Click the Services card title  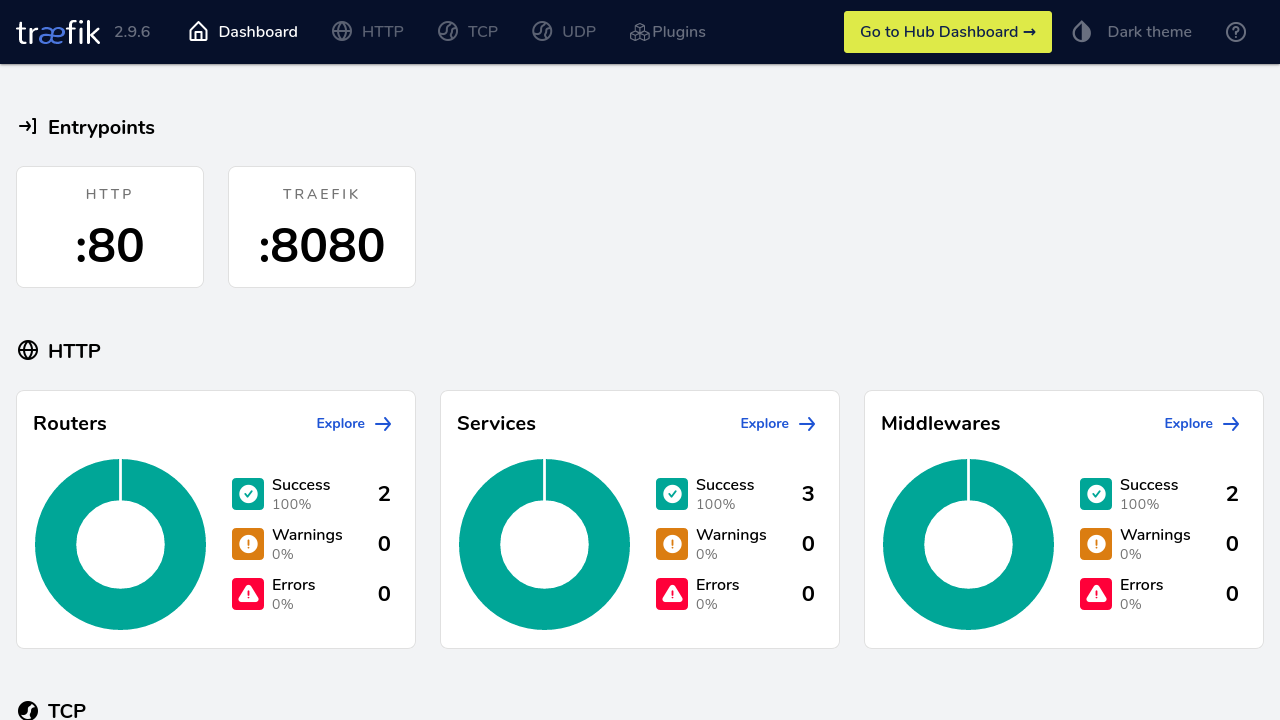(496, 423)
